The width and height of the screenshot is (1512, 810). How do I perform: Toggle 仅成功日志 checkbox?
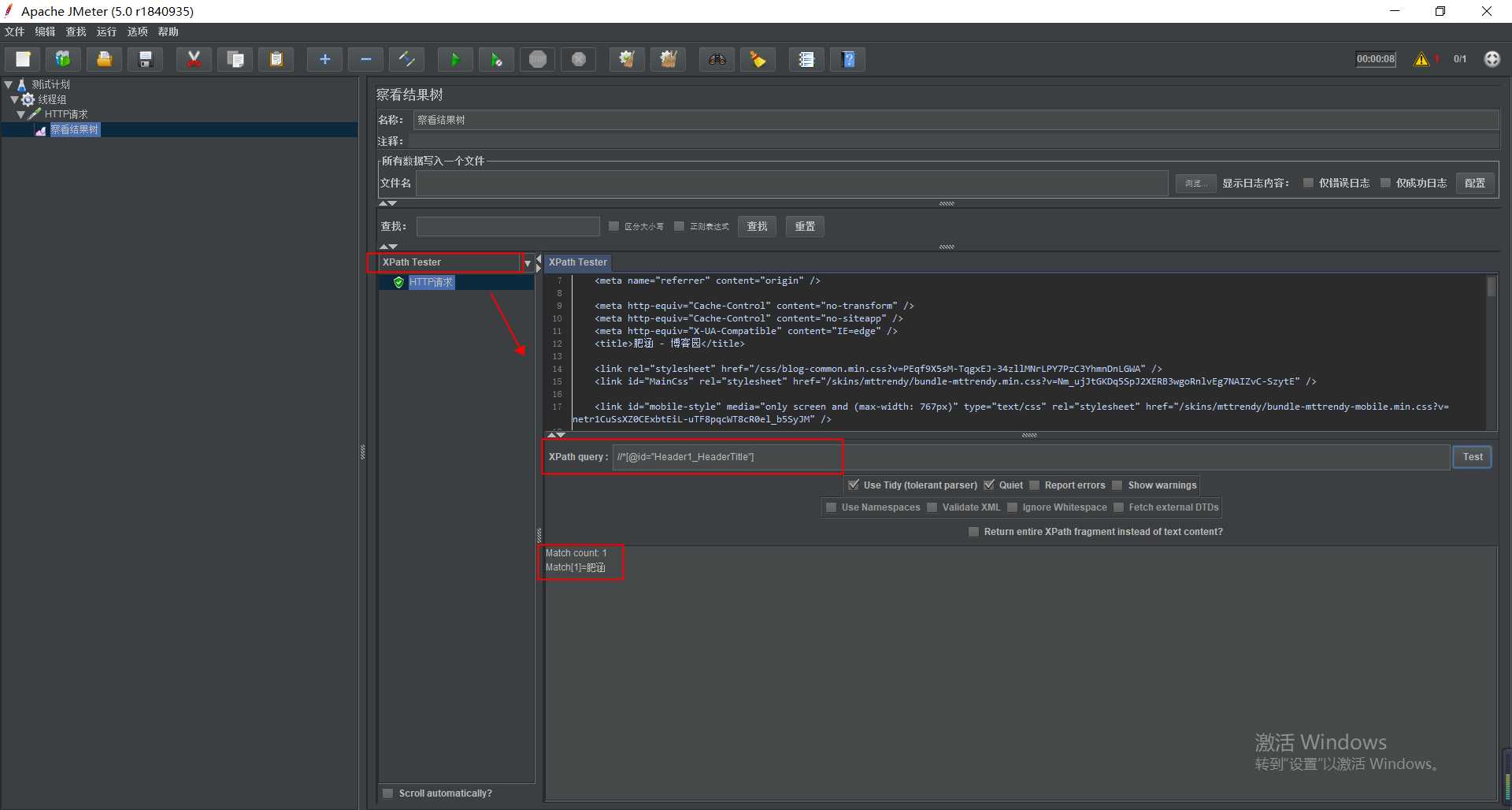click(1385, 183)
